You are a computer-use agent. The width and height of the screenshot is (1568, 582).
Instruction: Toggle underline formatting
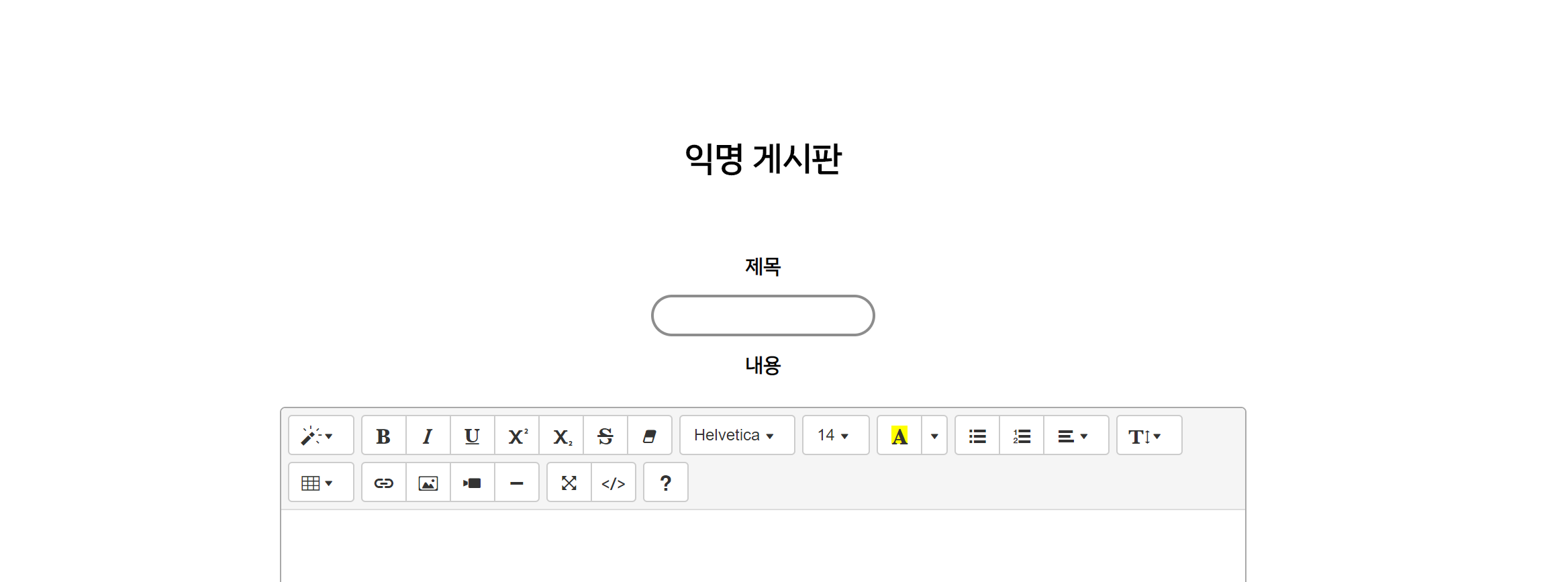pos(472,436)
